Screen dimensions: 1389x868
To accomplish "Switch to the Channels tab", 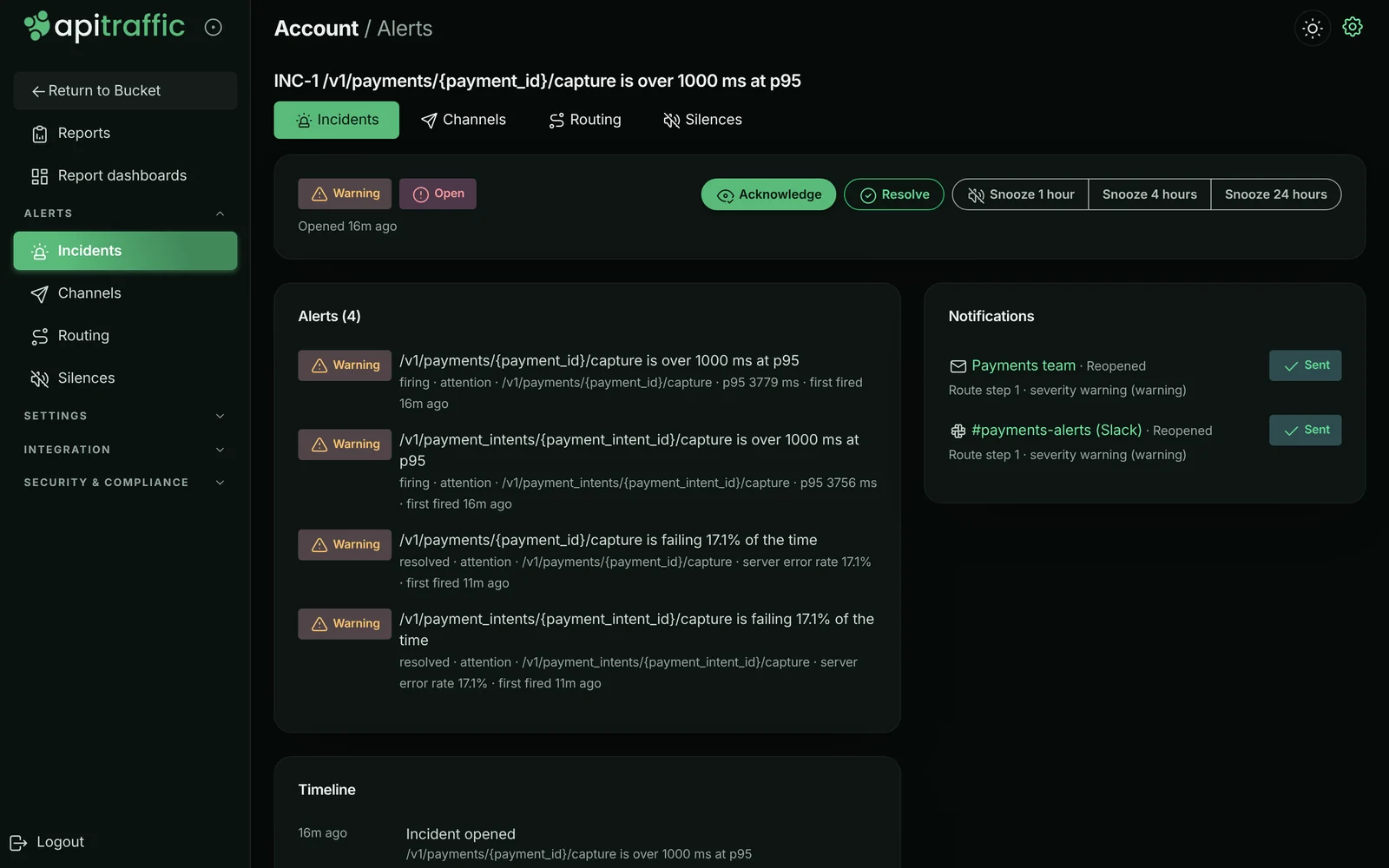I will point(463,120).
